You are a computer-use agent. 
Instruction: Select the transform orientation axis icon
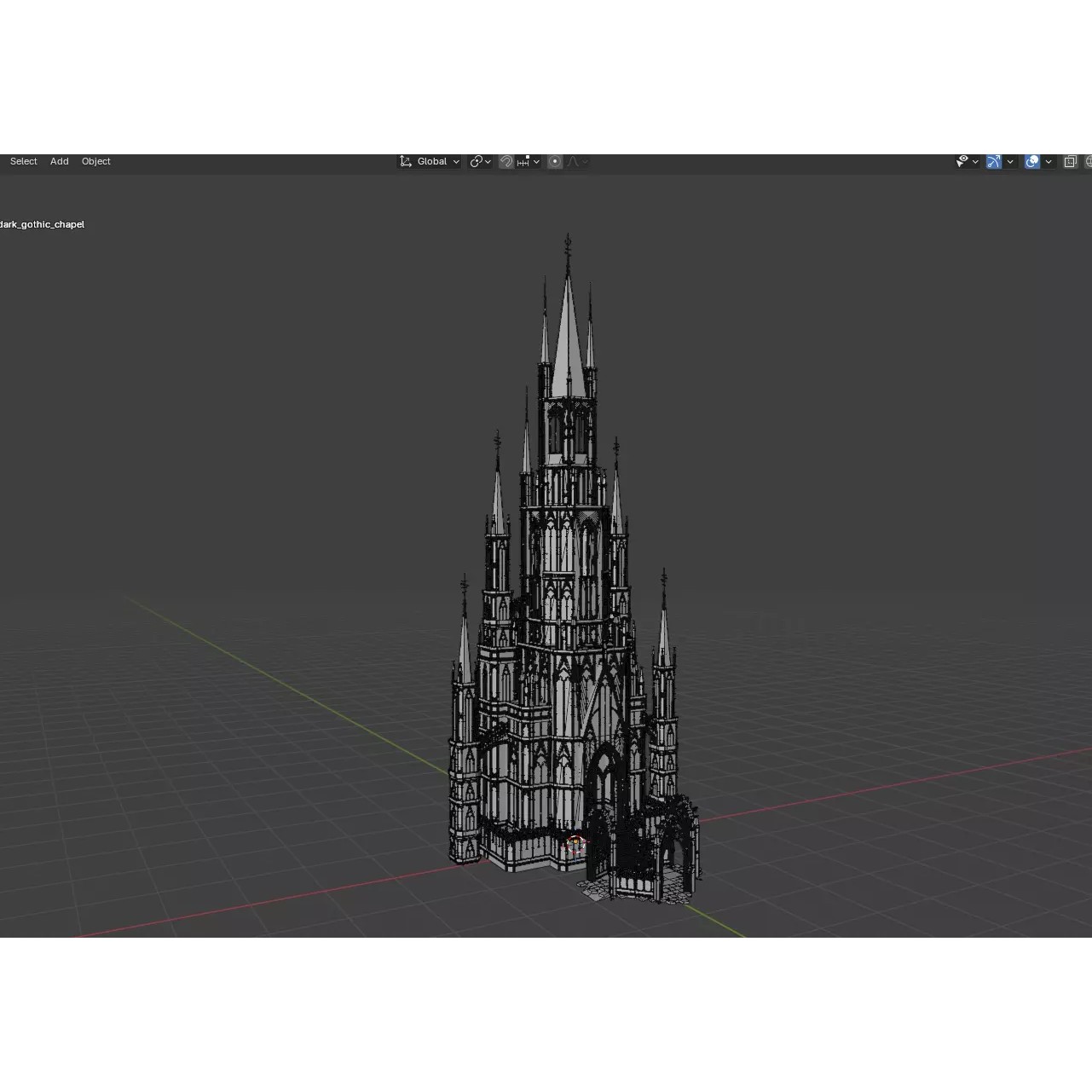[406, 161]
